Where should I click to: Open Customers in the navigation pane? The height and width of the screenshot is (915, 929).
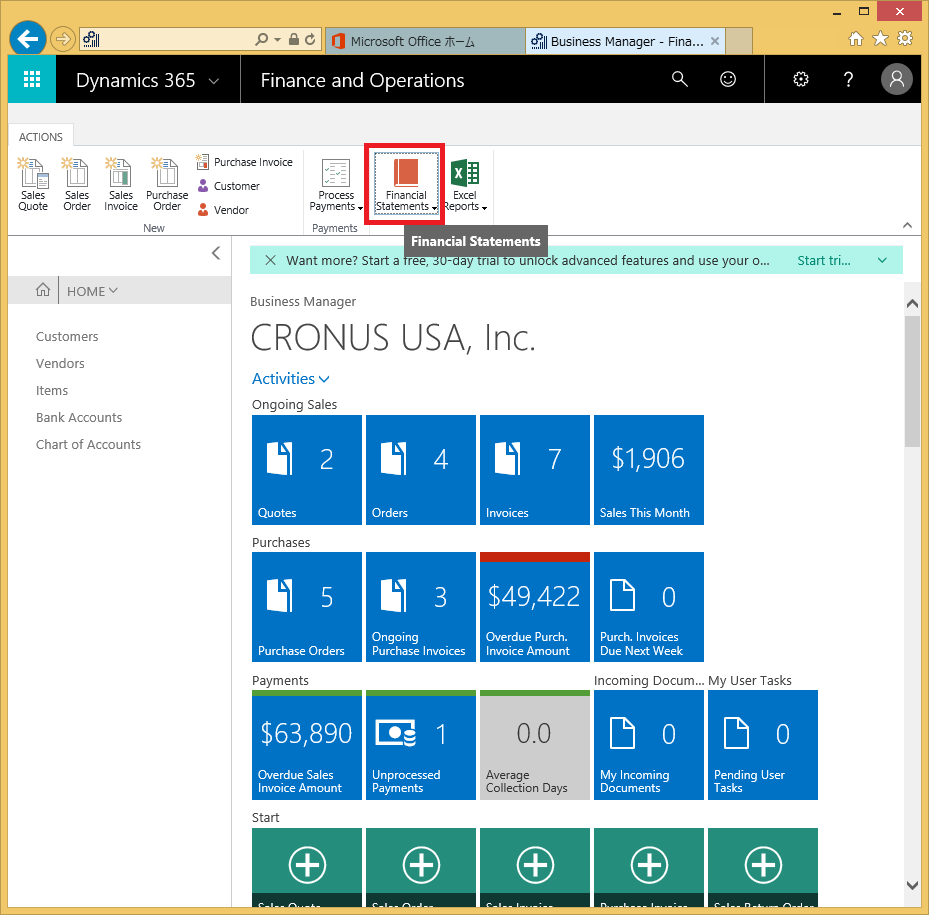[x=67, y=337]
